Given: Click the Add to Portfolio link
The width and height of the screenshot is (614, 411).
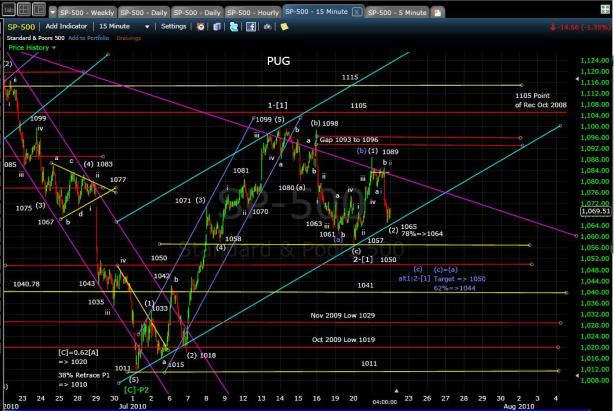Looking at the screenshot, I should click(x=88, y=38).
